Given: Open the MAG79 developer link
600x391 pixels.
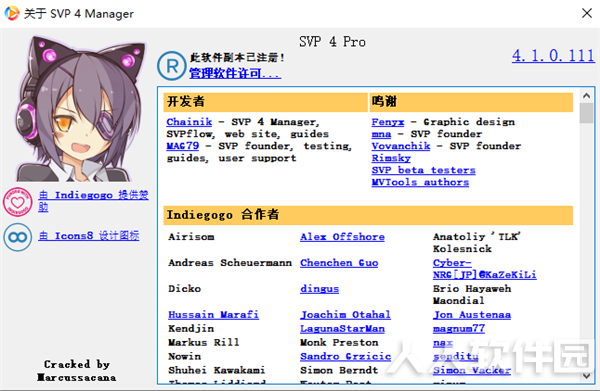Looking at the screenshot, I should 183,146.
